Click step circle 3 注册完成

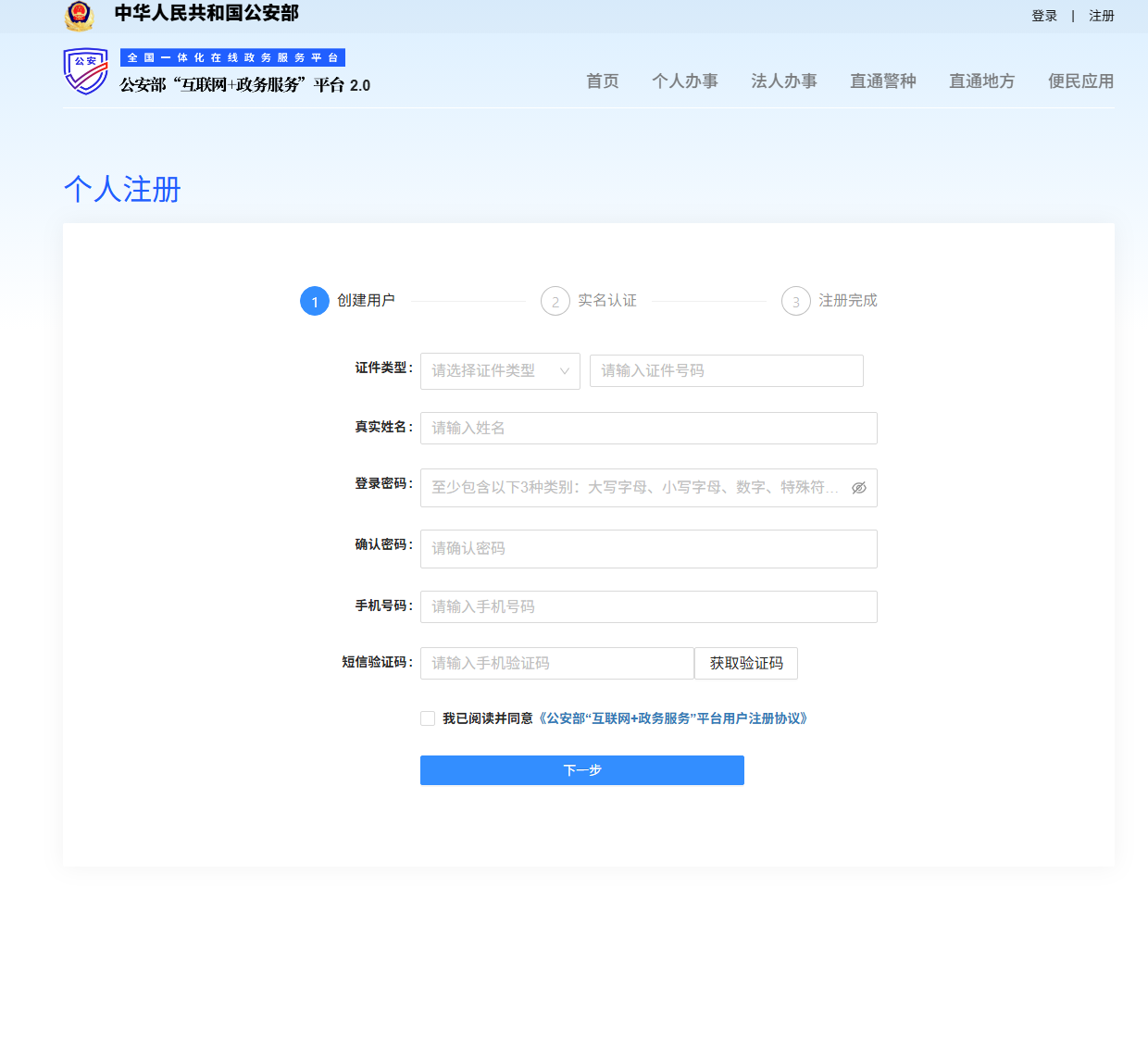point(794,301)
